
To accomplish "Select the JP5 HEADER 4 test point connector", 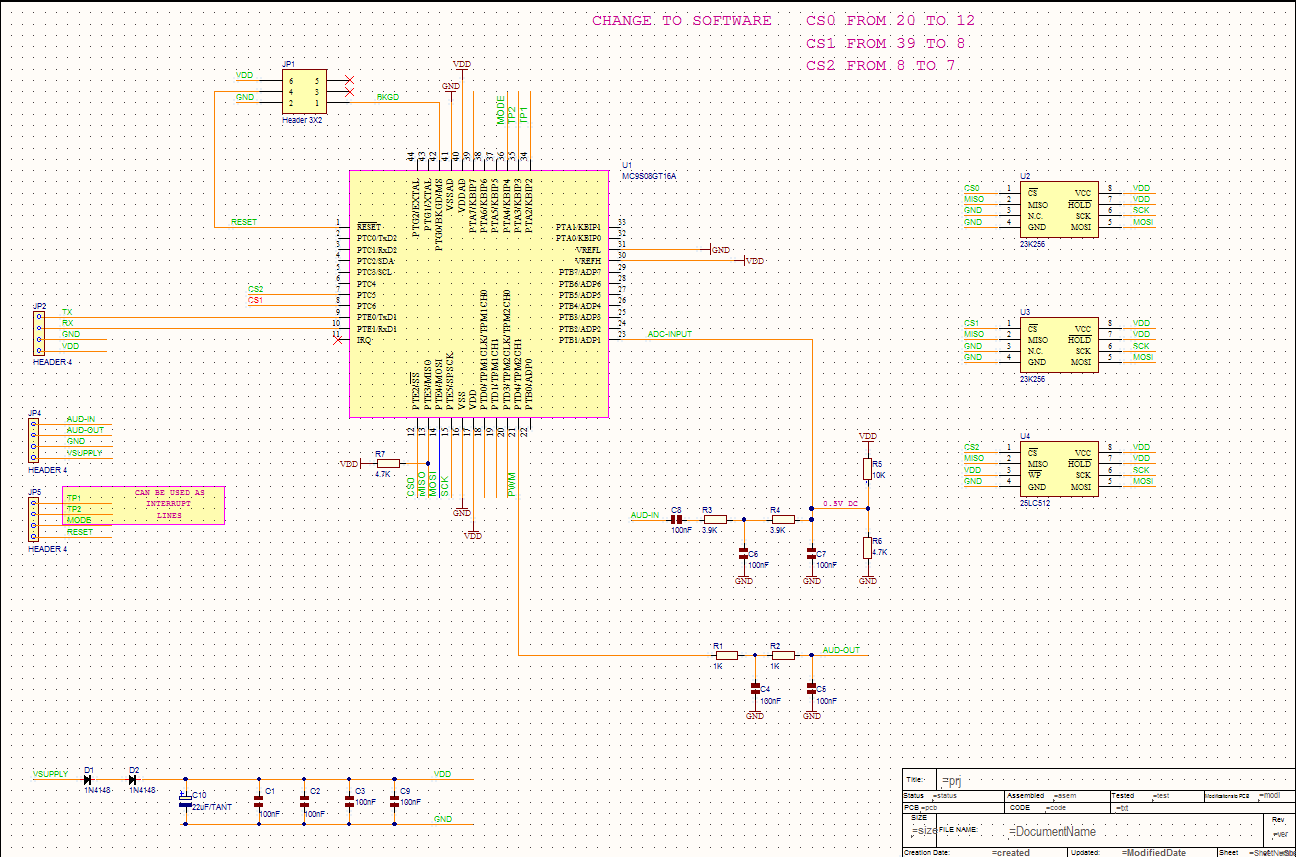I will (x=34, y=520).
